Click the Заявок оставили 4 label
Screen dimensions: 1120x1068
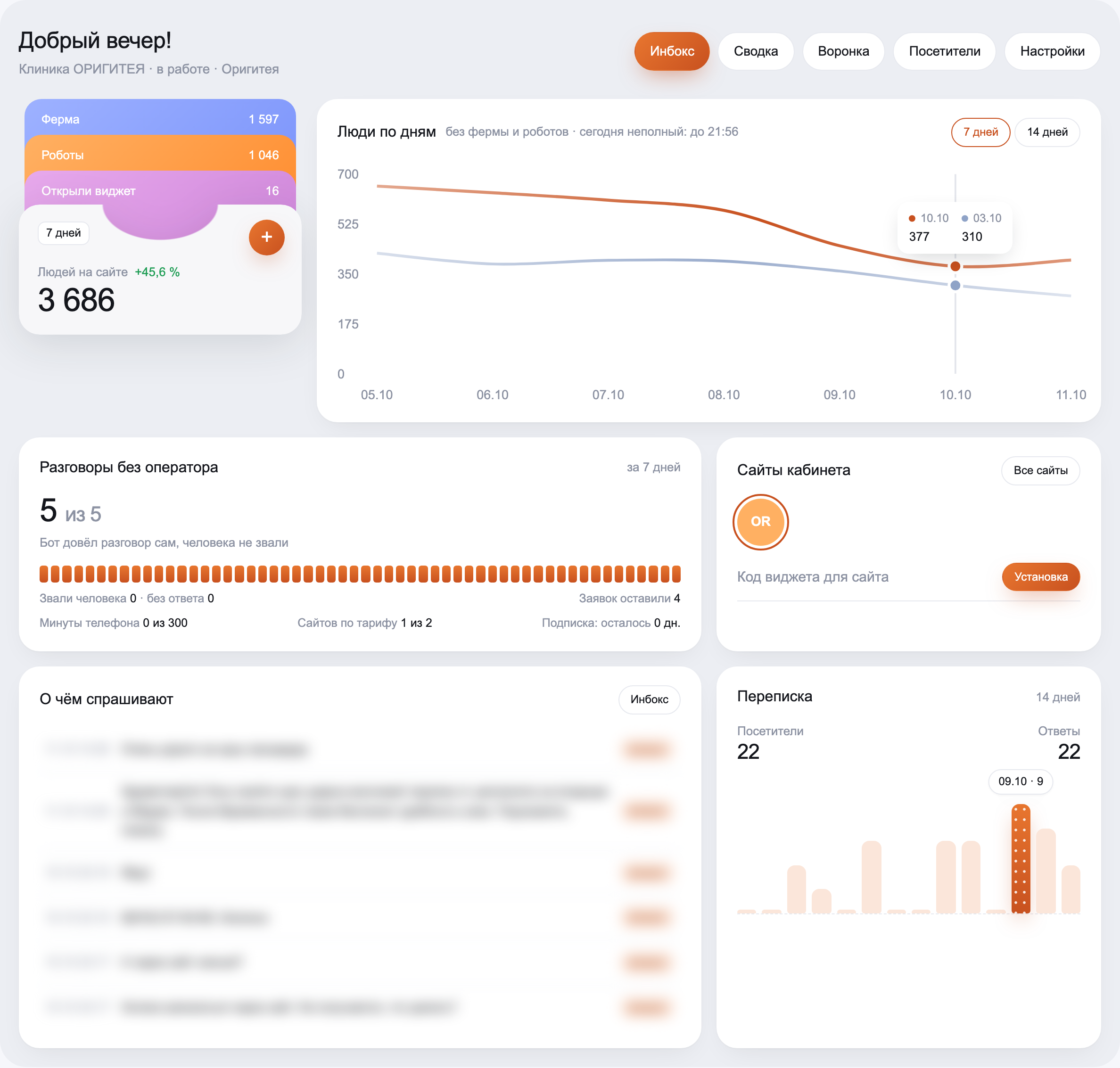tap(629, 598)
